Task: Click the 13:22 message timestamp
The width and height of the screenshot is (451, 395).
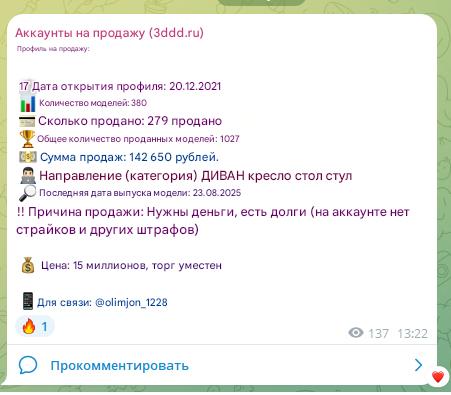Action: click(413, 333)
